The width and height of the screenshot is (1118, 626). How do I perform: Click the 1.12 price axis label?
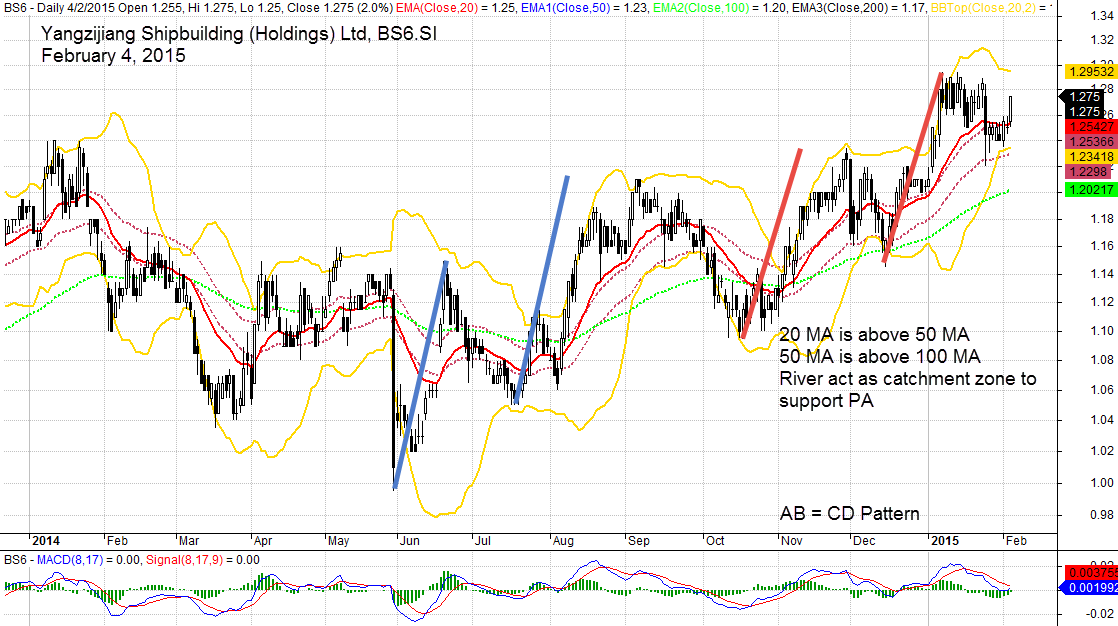1102,302
